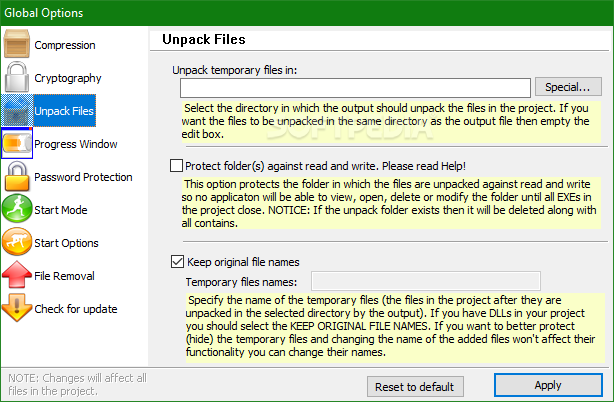614x402 pixels.
Task: Click the Compression box icon
Action: [16, 44]
